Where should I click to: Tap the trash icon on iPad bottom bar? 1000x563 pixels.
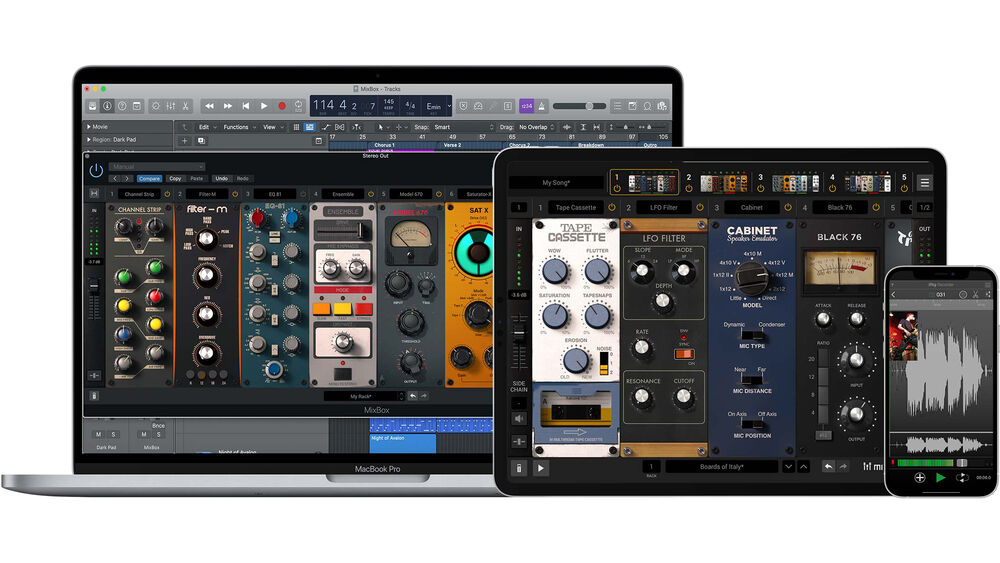519,467
